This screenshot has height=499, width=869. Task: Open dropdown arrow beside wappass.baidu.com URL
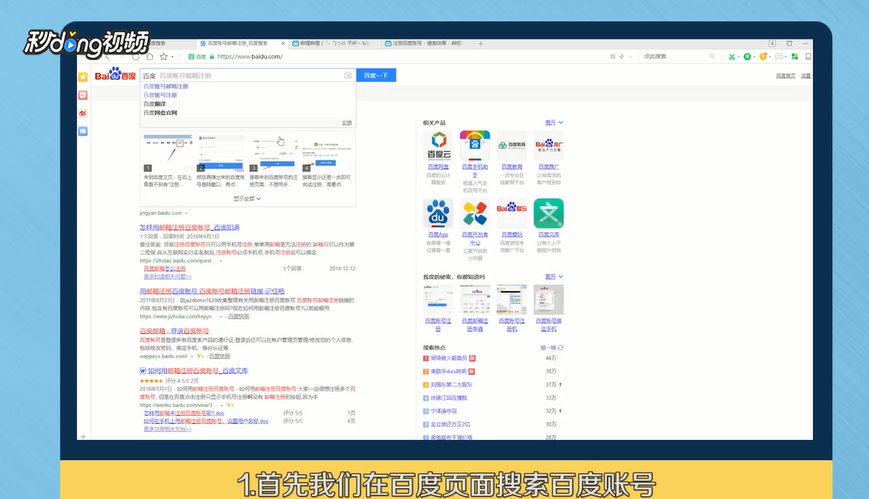192,357
